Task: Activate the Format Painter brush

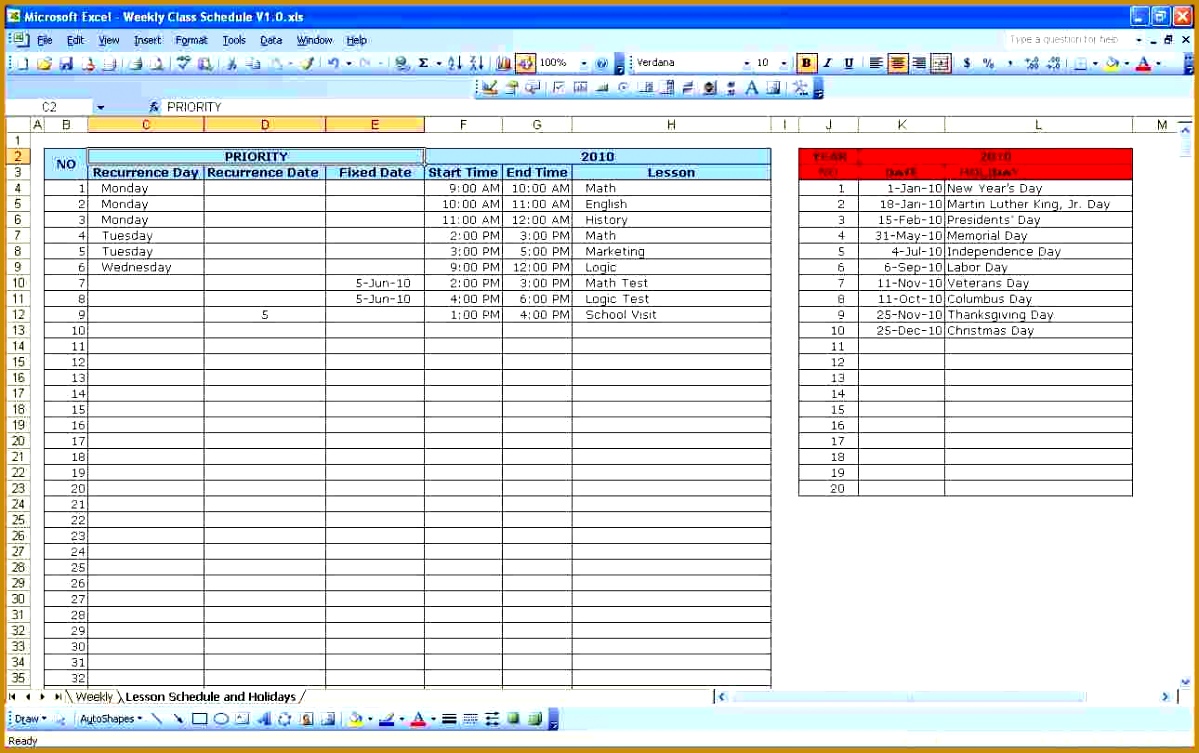Action: point(307,63)
